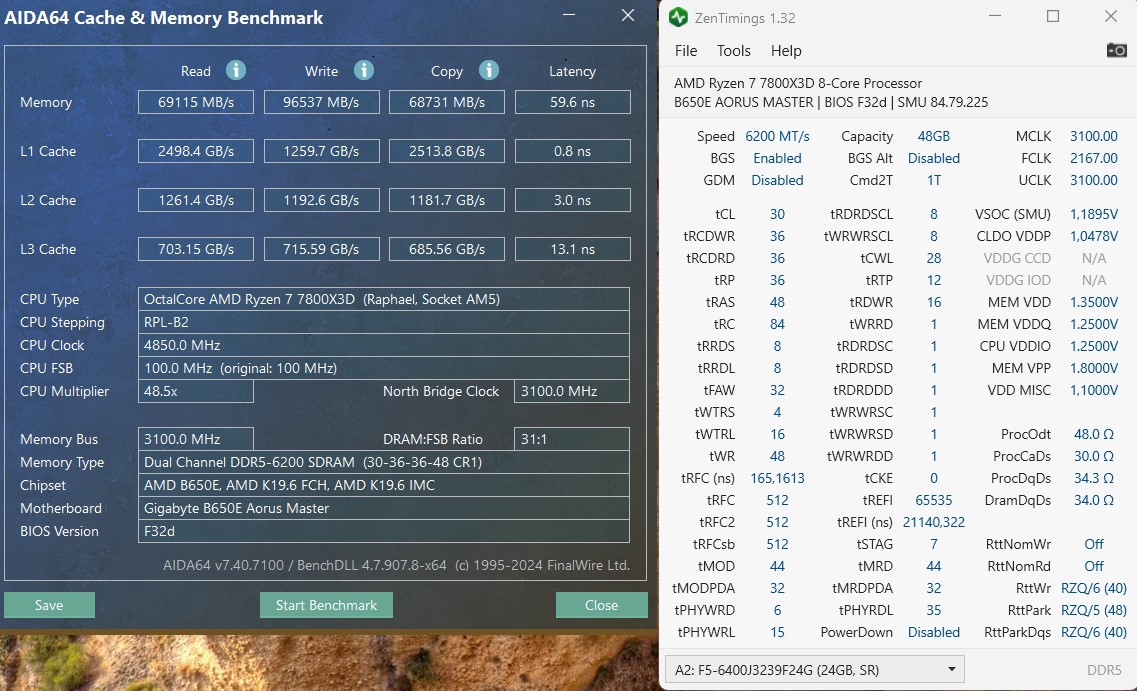This screenshot has width=1137, height=691.
Task: Click the tCL value 30
Action: (777, 214)
